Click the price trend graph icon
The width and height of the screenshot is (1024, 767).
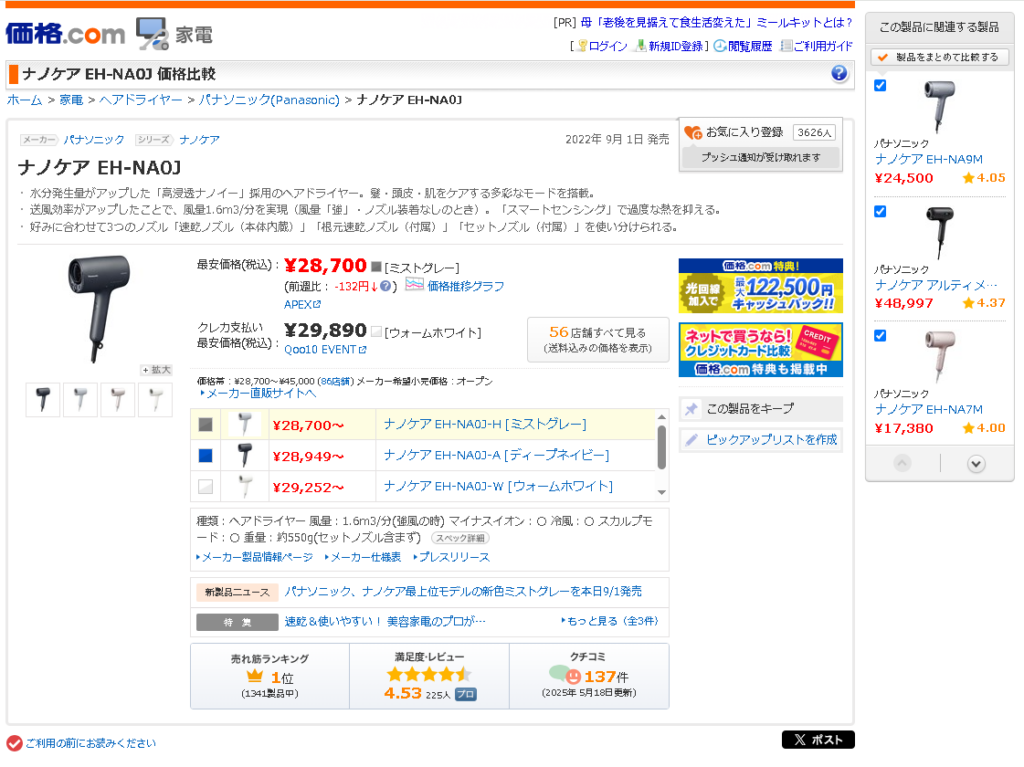click(x=414, y=285)
